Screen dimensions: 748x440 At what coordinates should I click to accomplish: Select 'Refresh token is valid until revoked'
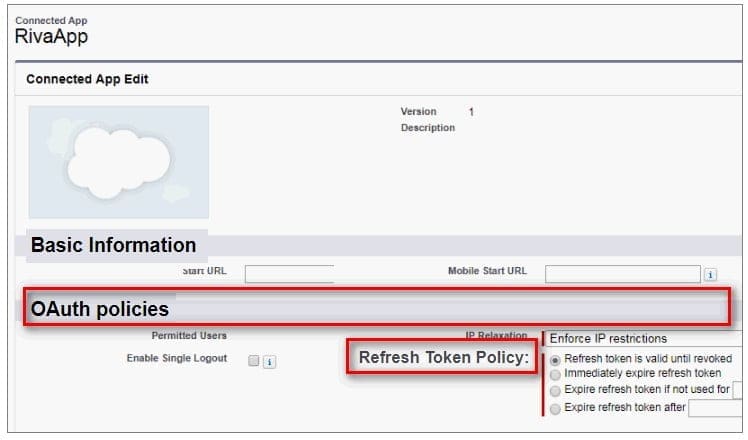pyautogui.click(x=556, y=358)
